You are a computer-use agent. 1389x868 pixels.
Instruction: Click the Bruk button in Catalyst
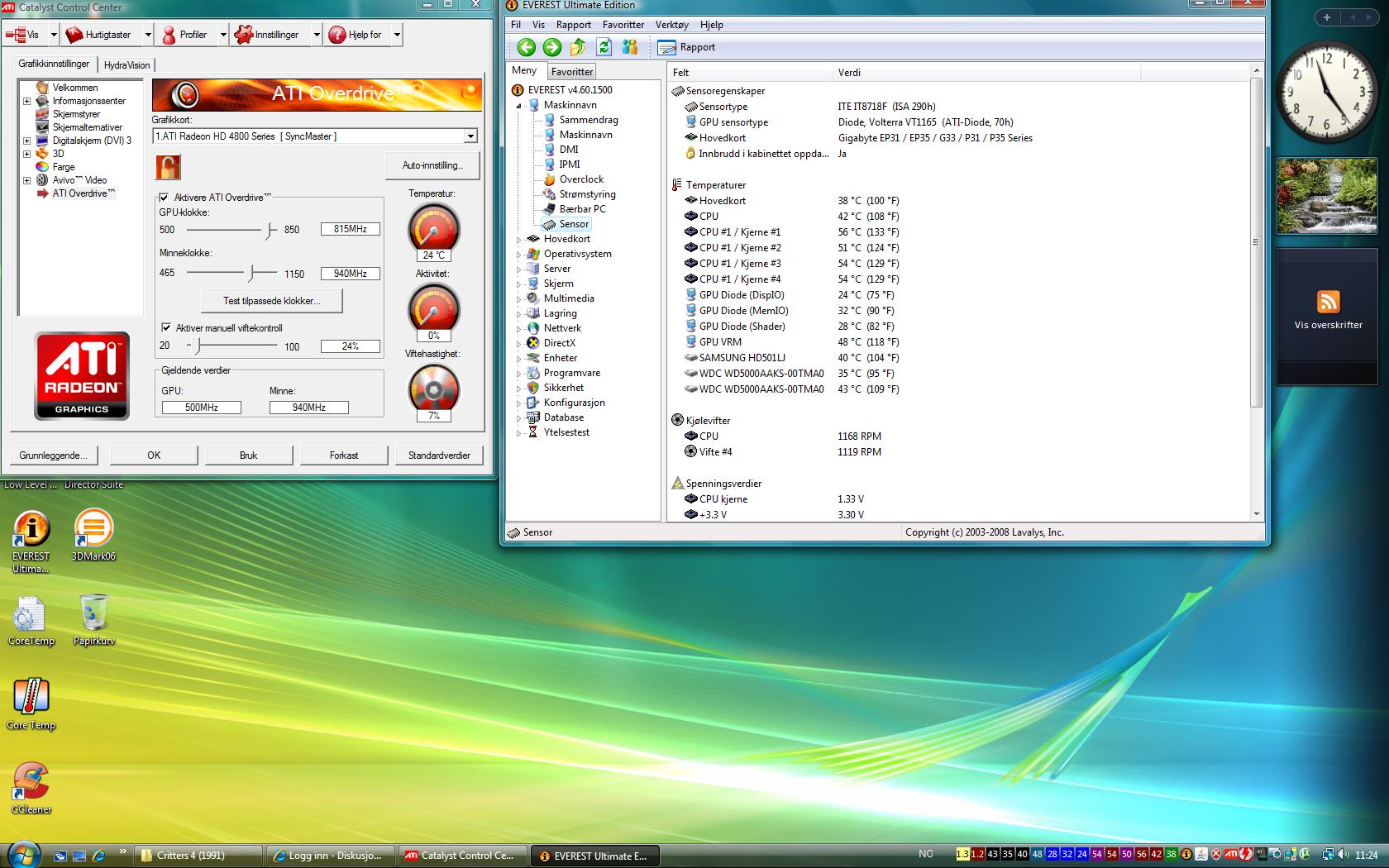point(248,455)
